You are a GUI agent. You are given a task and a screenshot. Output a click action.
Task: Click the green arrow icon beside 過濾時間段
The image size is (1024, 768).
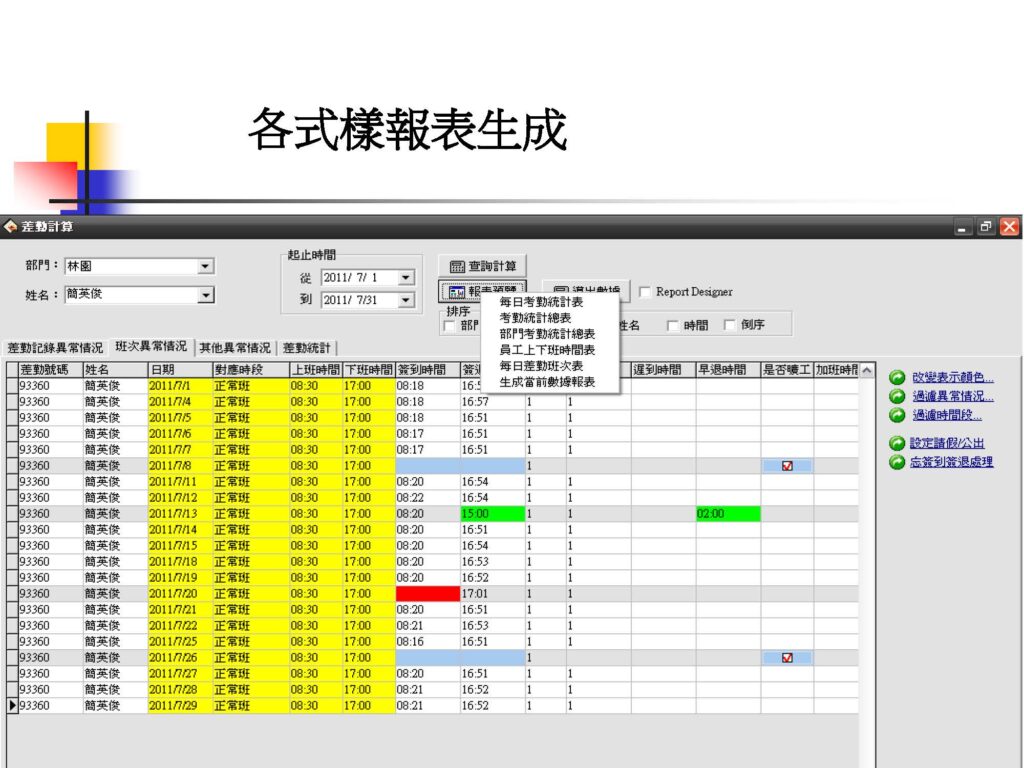(x=897, y=415)
